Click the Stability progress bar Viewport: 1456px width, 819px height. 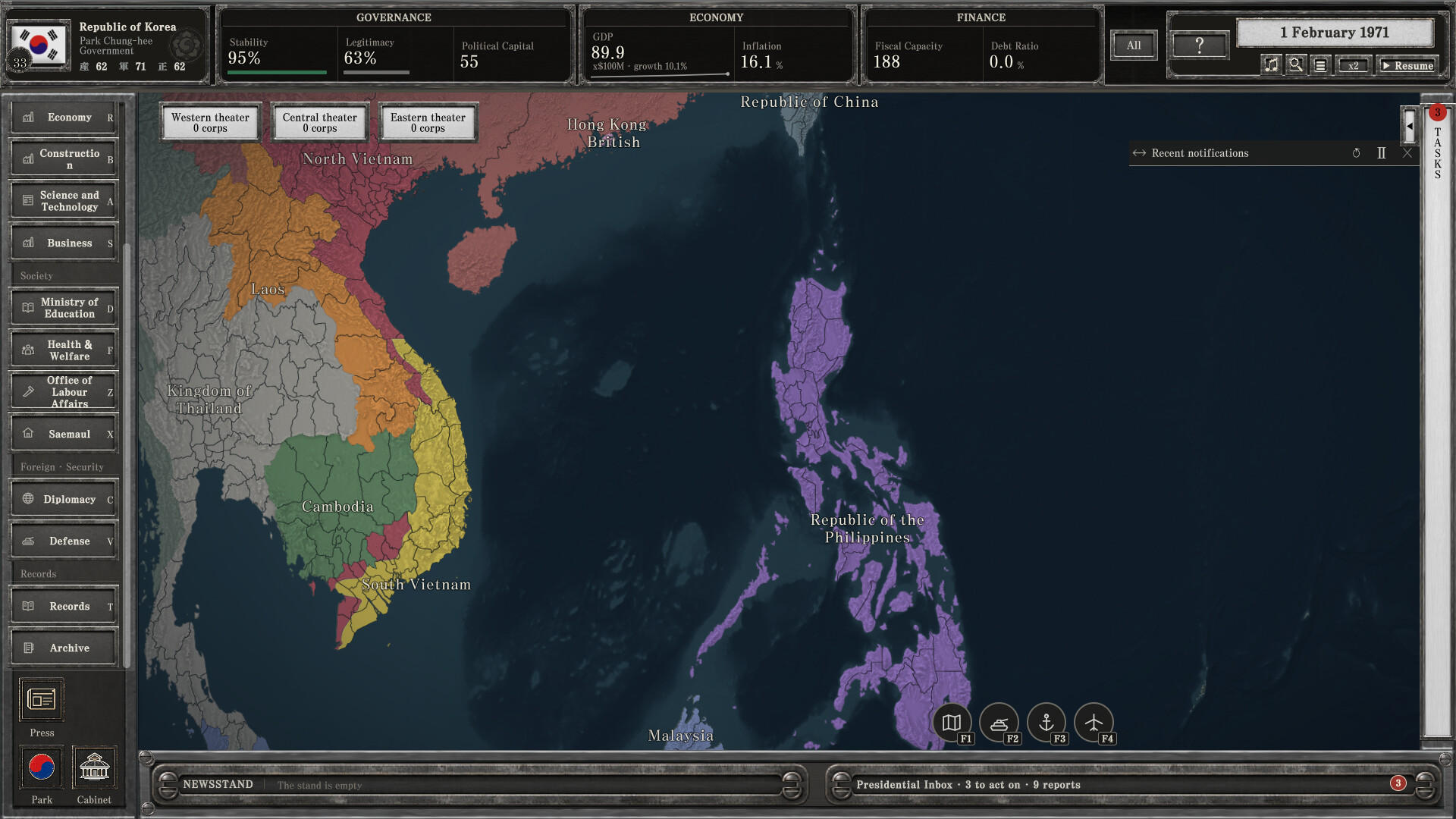point(278,73)
